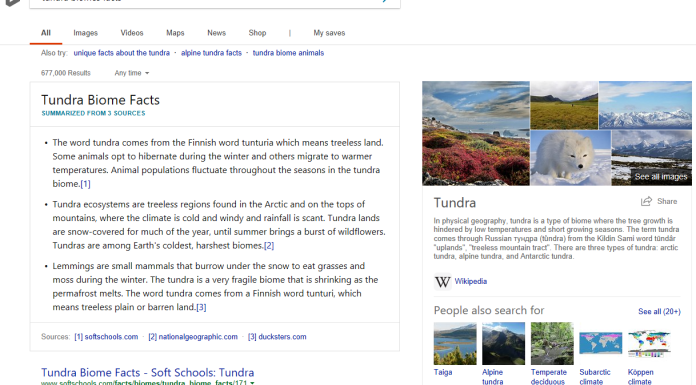This screenshot has height=385, width=696.
Task: Click the search box at top
Action: 215,3
